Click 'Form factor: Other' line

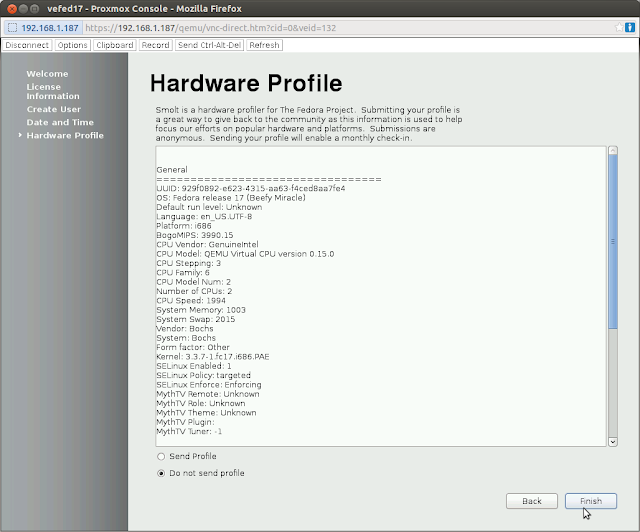tap(193, 347)
